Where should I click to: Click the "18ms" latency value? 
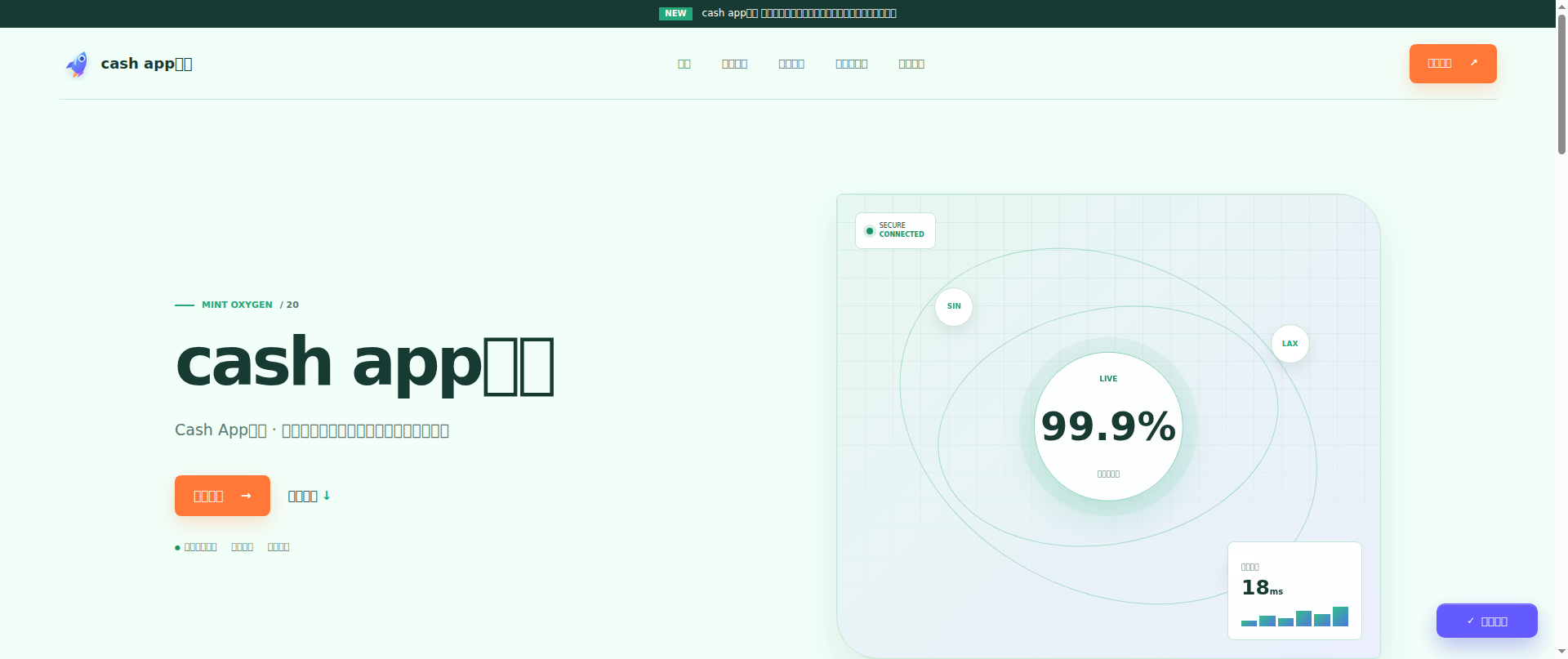point(1262,588)
